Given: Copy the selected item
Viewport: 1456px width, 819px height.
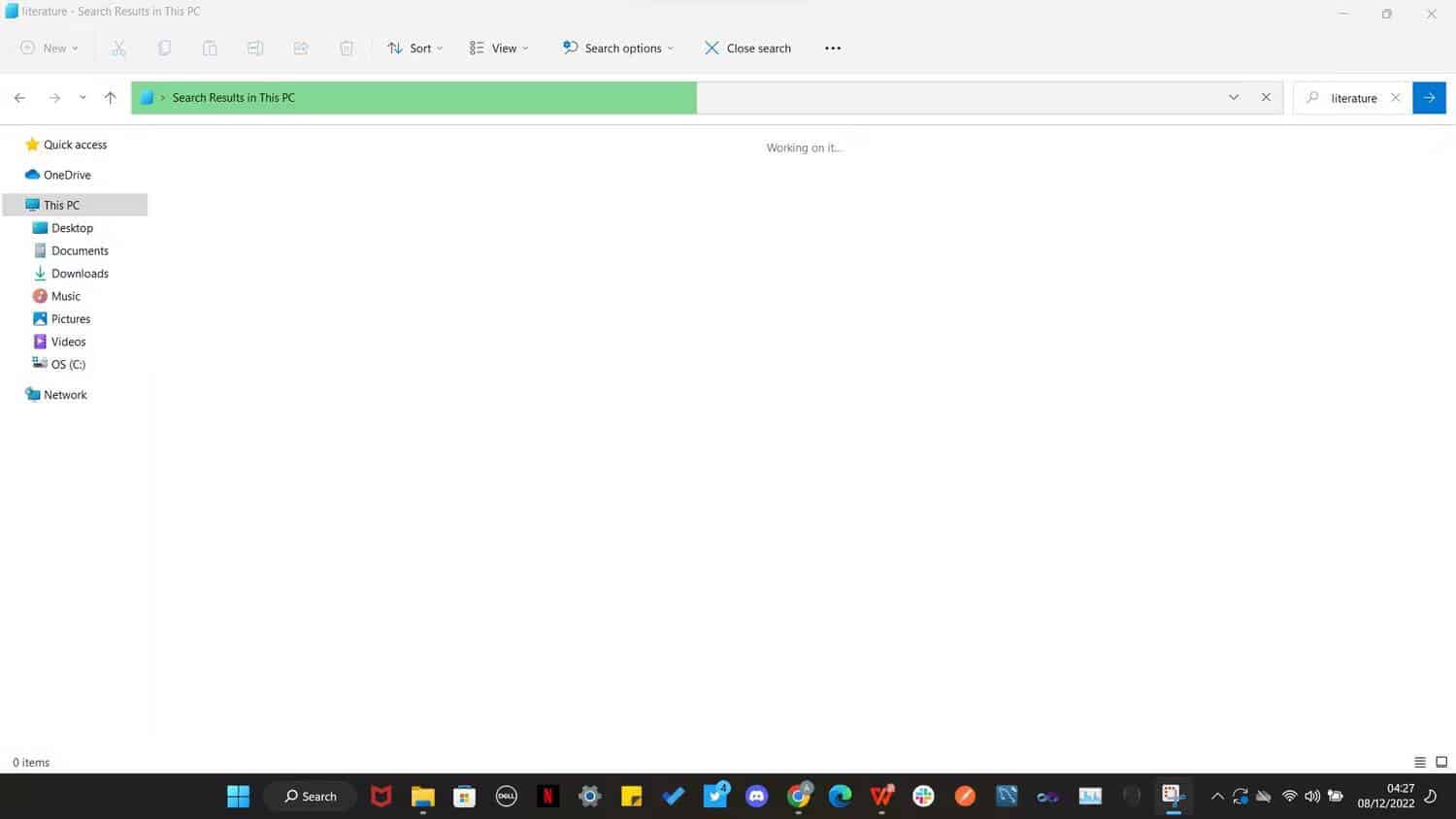Looking at the screenshot, I should click(164, 48).
